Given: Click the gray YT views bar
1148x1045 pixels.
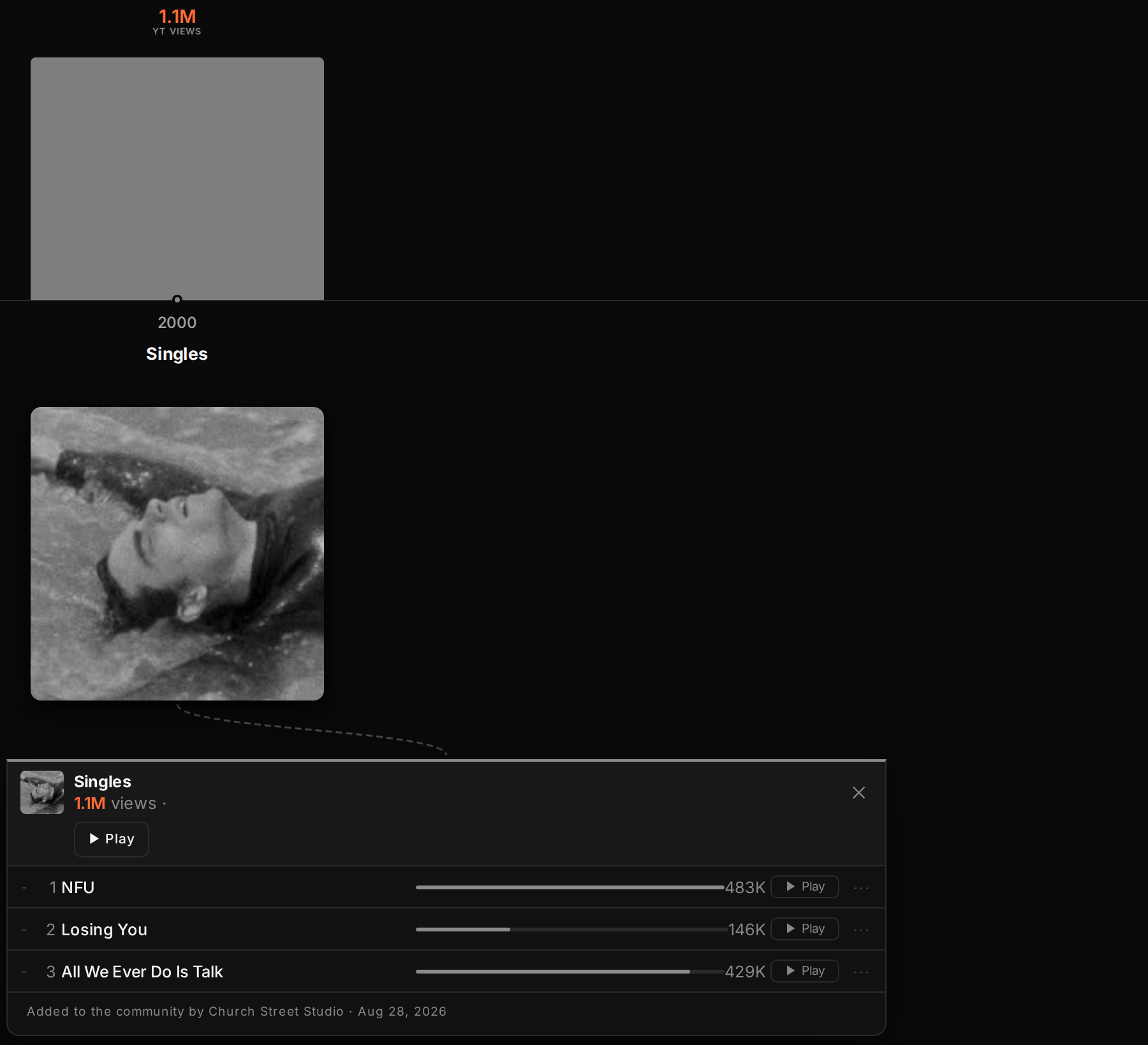Looking at the screenshot, I should (177, 179).
